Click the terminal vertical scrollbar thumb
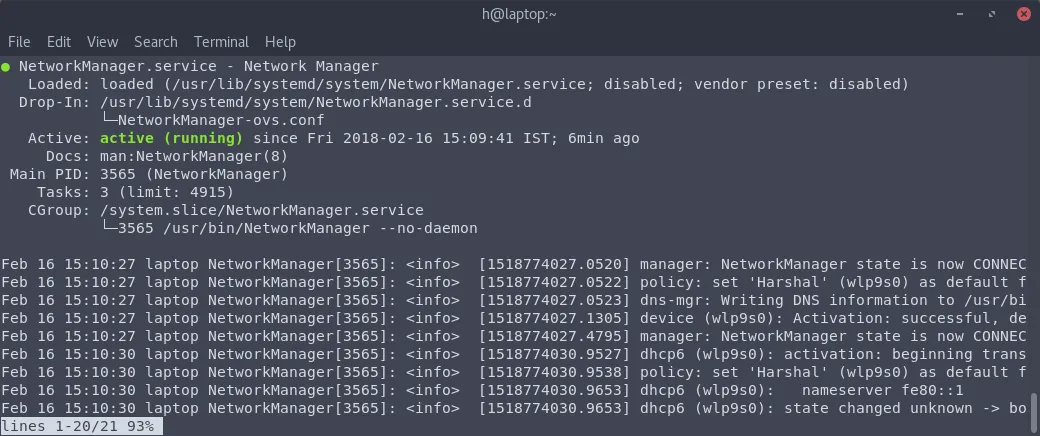Viewport: 1040px width, 436px height. [1033, 405]
